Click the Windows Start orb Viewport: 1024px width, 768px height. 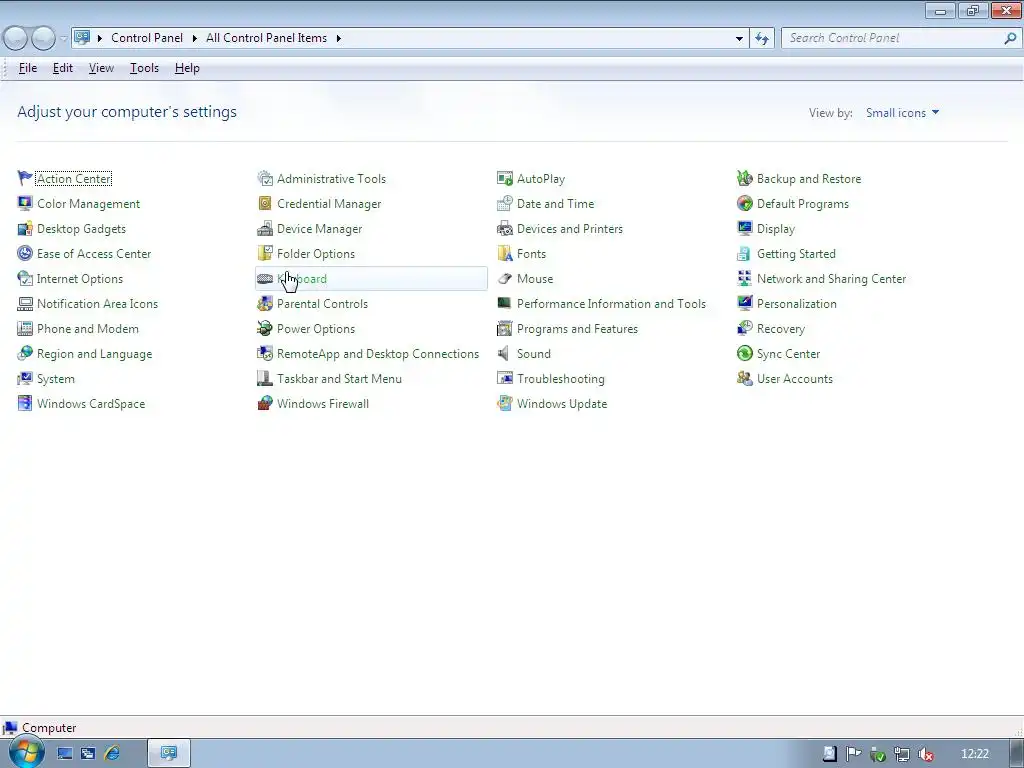pos(26,752)
